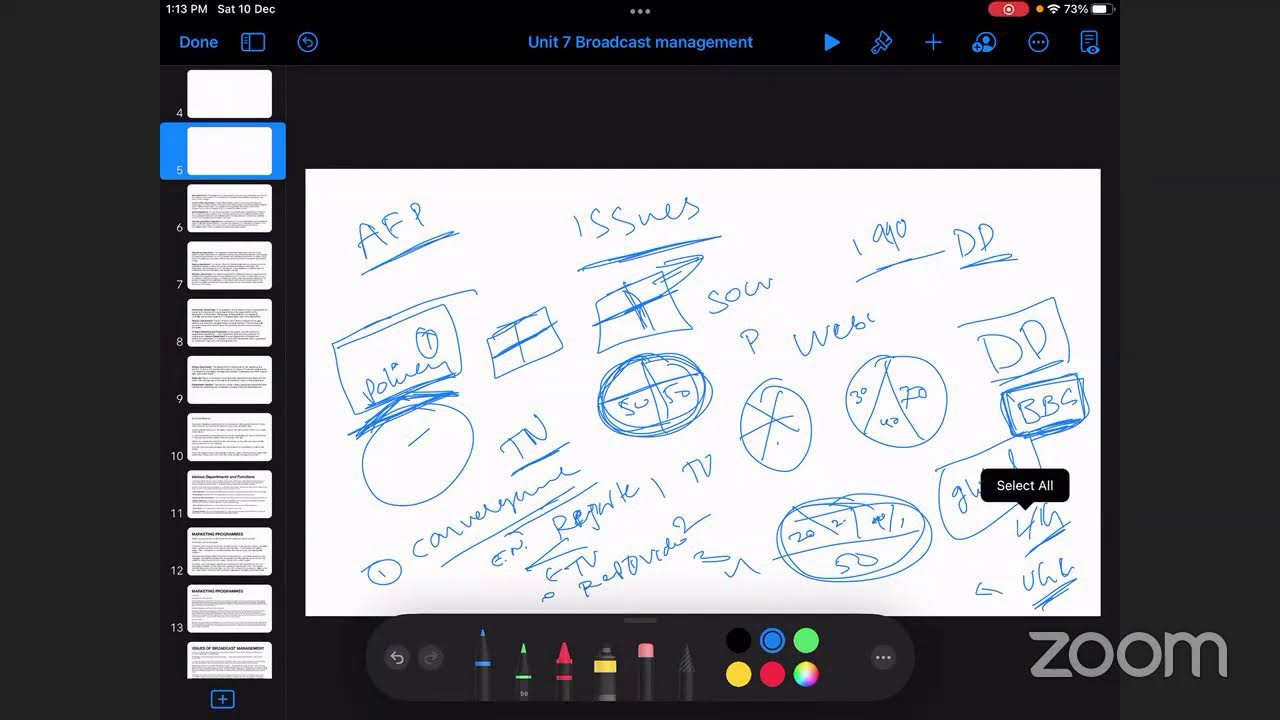Tap the battery 73% indicator

pyautogui.click(x=1088, y=9)
